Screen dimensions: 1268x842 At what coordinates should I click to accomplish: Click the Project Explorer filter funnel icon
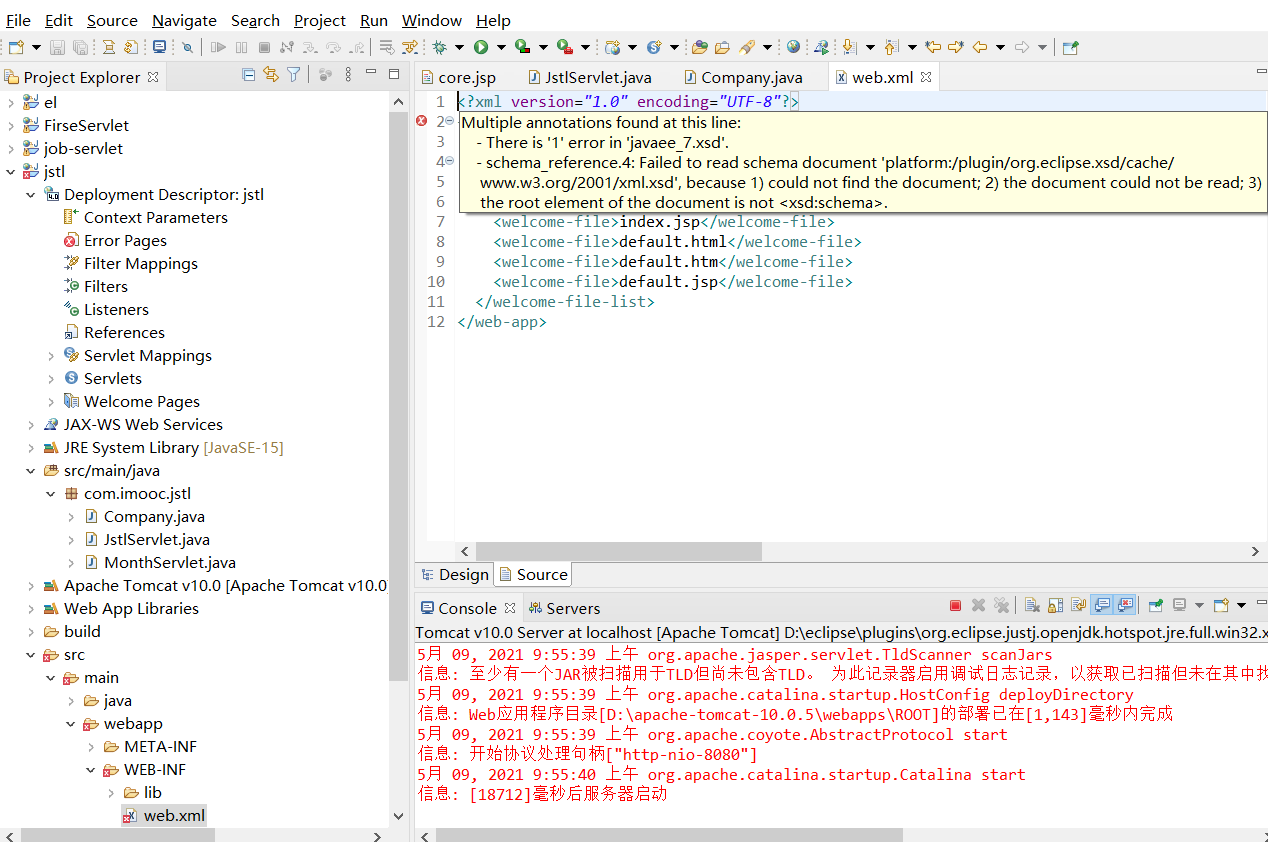(x=293, y=75)
